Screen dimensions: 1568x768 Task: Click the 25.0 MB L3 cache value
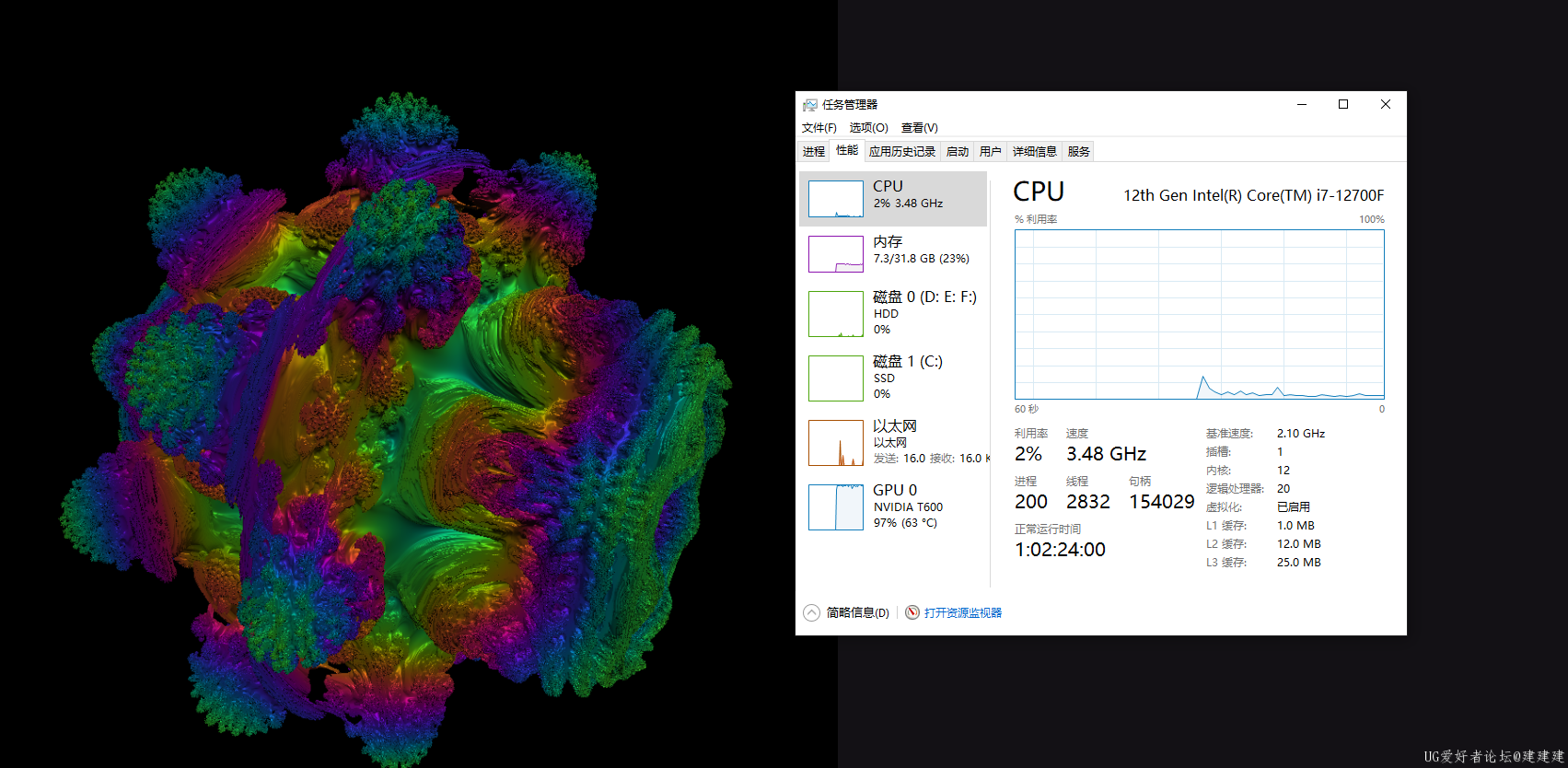pyautogui.click(x=1298, y=563)
